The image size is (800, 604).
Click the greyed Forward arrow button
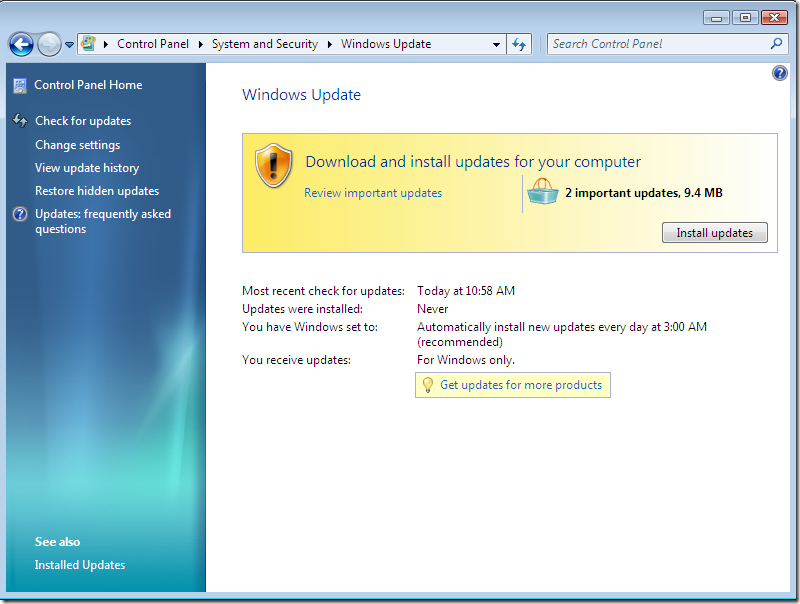49,44
